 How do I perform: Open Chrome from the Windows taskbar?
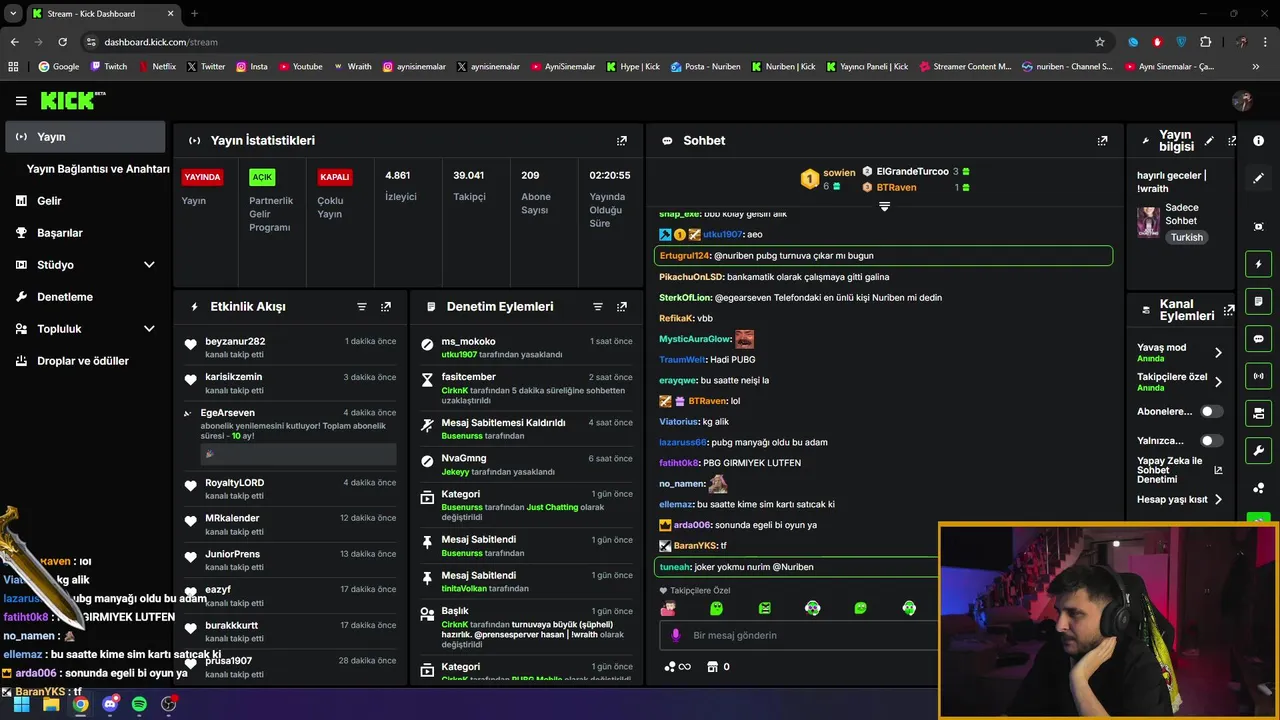80,704
